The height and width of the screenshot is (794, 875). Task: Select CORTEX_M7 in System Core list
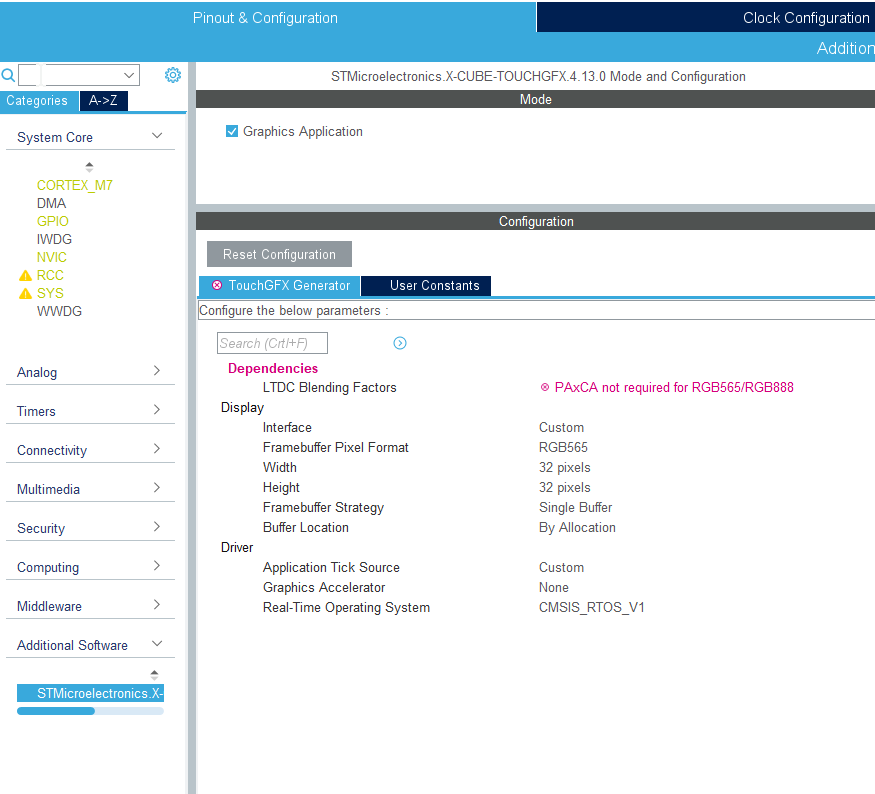[75, 185]
